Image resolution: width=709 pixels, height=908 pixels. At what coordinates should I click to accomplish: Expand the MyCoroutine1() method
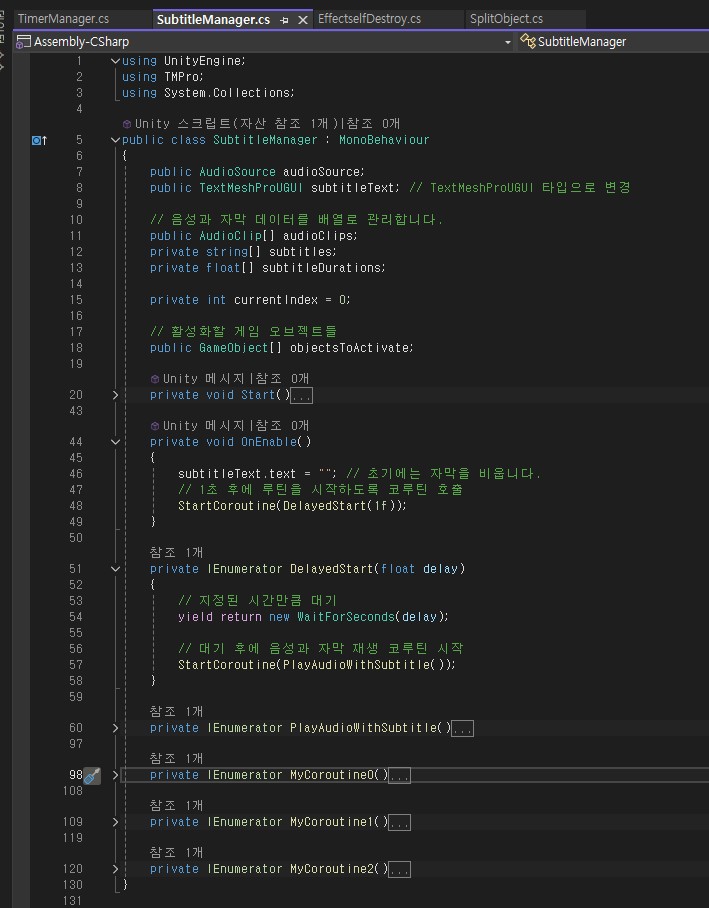click(x=115, y=822)
